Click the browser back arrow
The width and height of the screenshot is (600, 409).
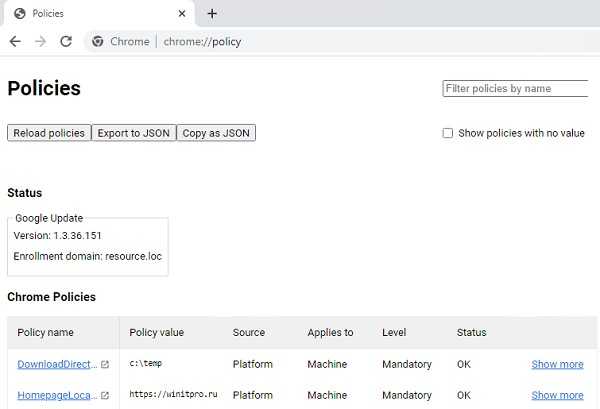(15, 41)
